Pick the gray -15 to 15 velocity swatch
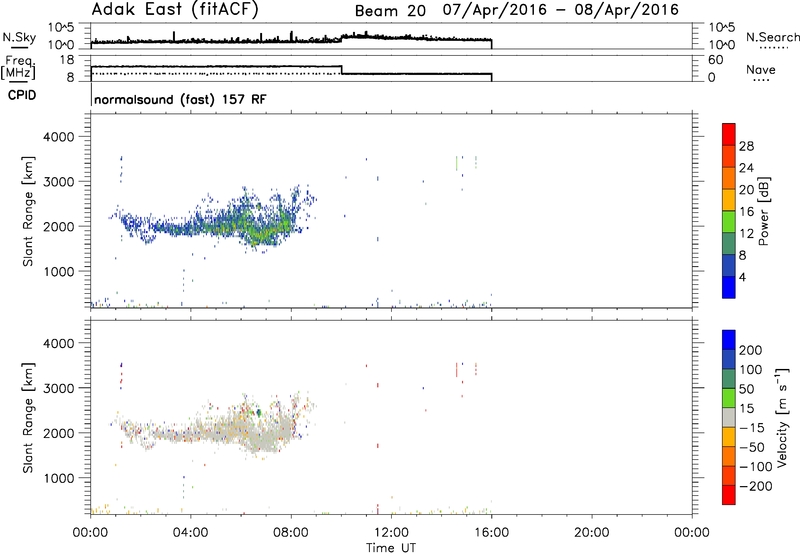The width and height of the screenshot is (800, 554). tap(729, 417)
